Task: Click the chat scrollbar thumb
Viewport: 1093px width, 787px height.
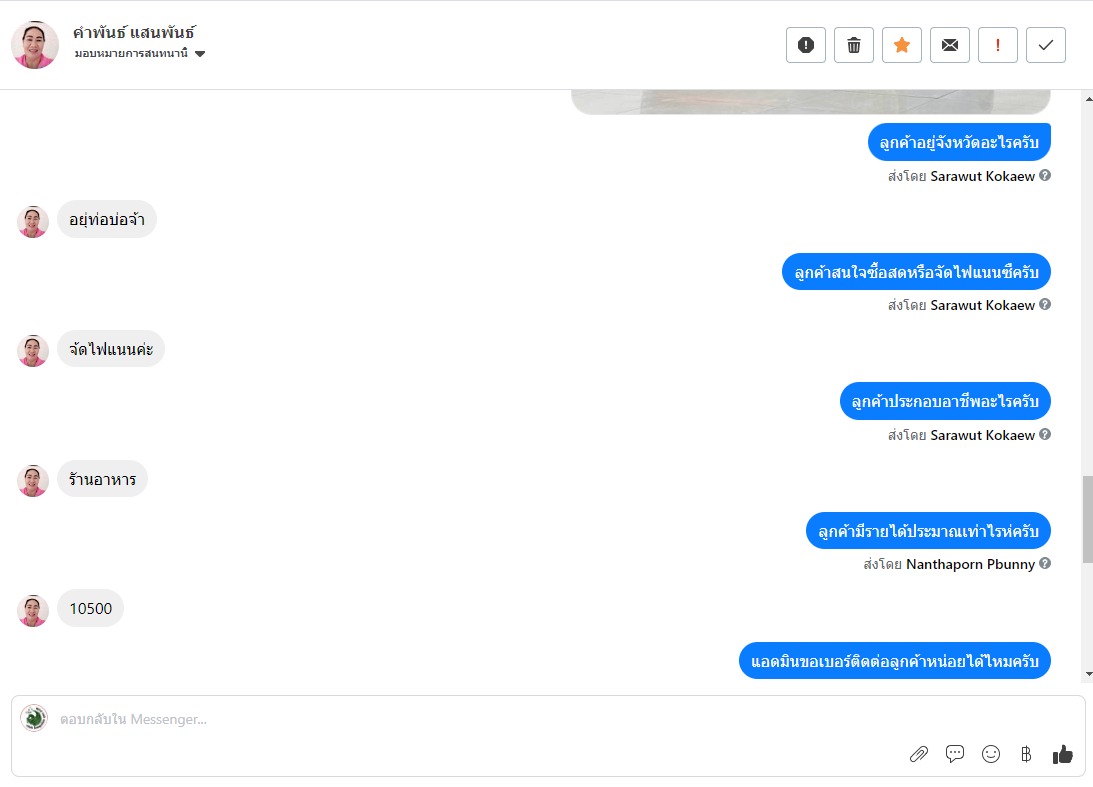Action: [x=1087, y=519]
